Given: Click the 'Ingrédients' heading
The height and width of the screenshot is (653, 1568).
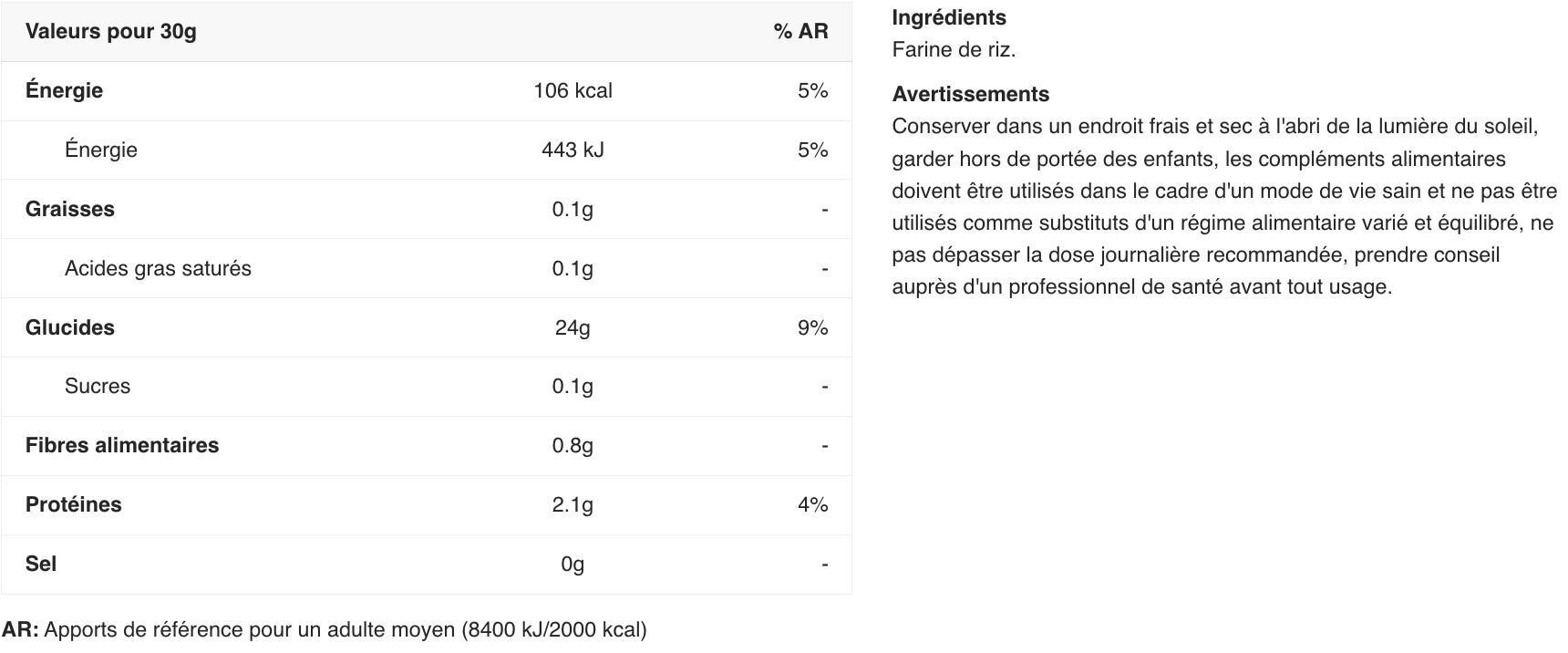Looking at the screenshot, I should [x=949, y=17].
